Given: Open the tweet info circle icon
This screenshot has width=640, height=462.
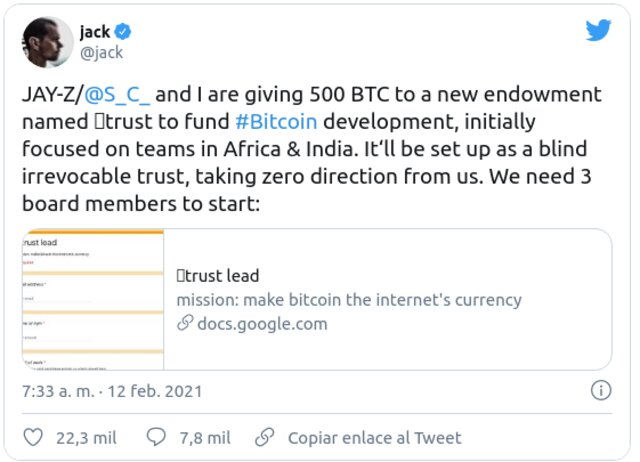Looking at the screenshot, I should point(600,389).
